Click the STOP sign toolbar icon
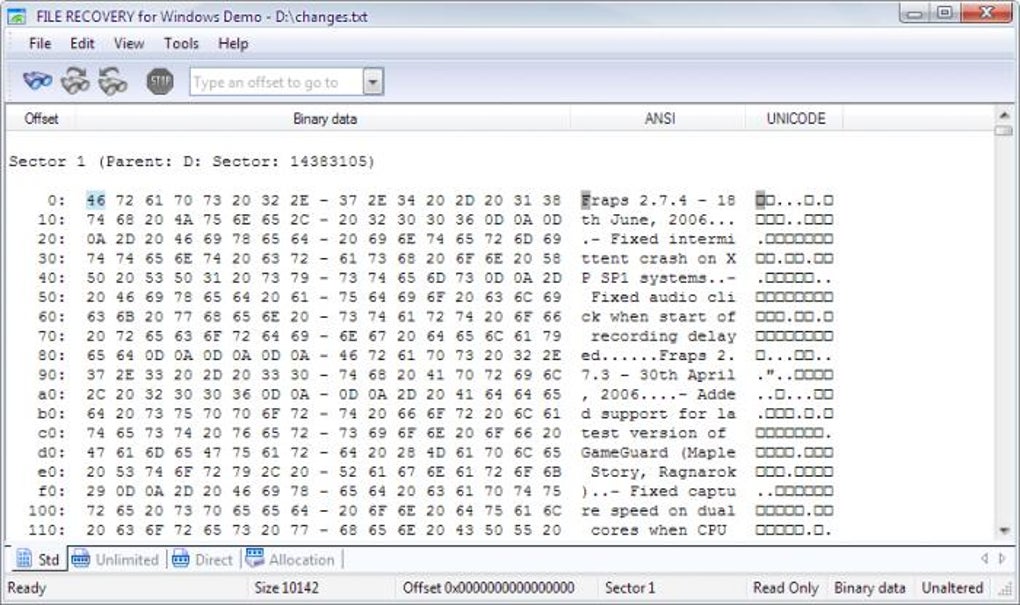The width and height of the screenshot is (1020, 605). pyautogui.click(x=159, y=81)
